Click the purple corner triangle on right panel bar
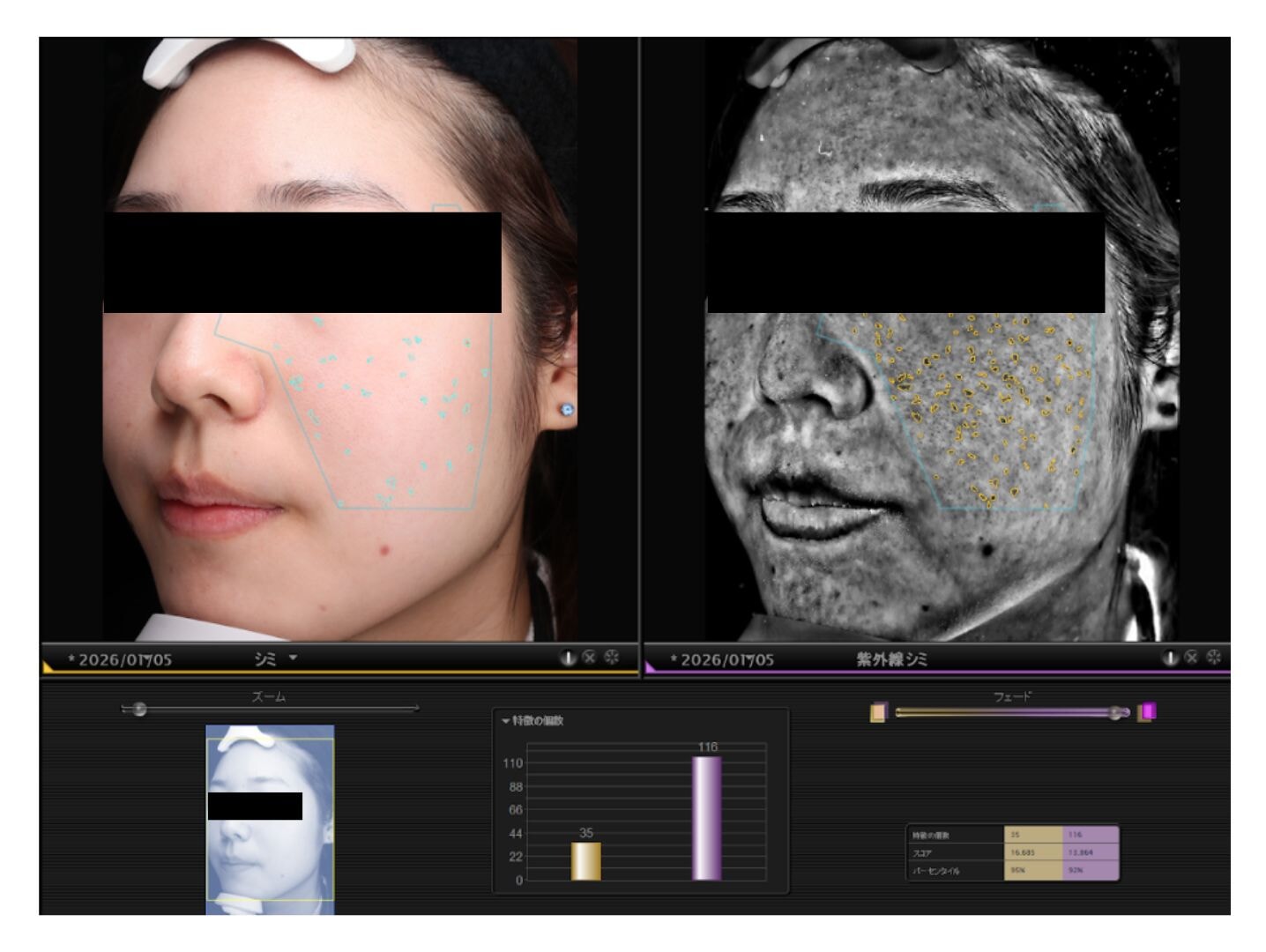 [x=651, y=668]
